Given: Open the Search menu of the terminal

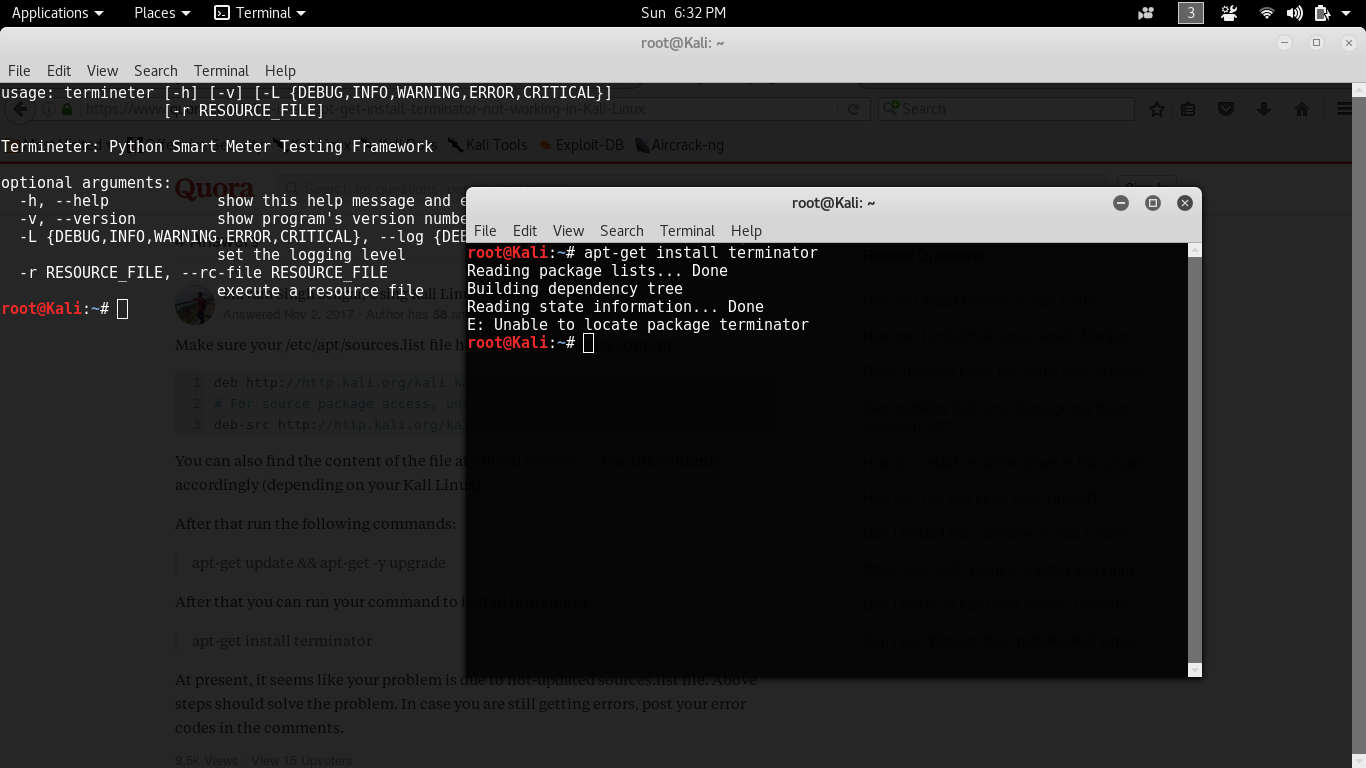Looking at the screenshot, I should tap(621, 231).
